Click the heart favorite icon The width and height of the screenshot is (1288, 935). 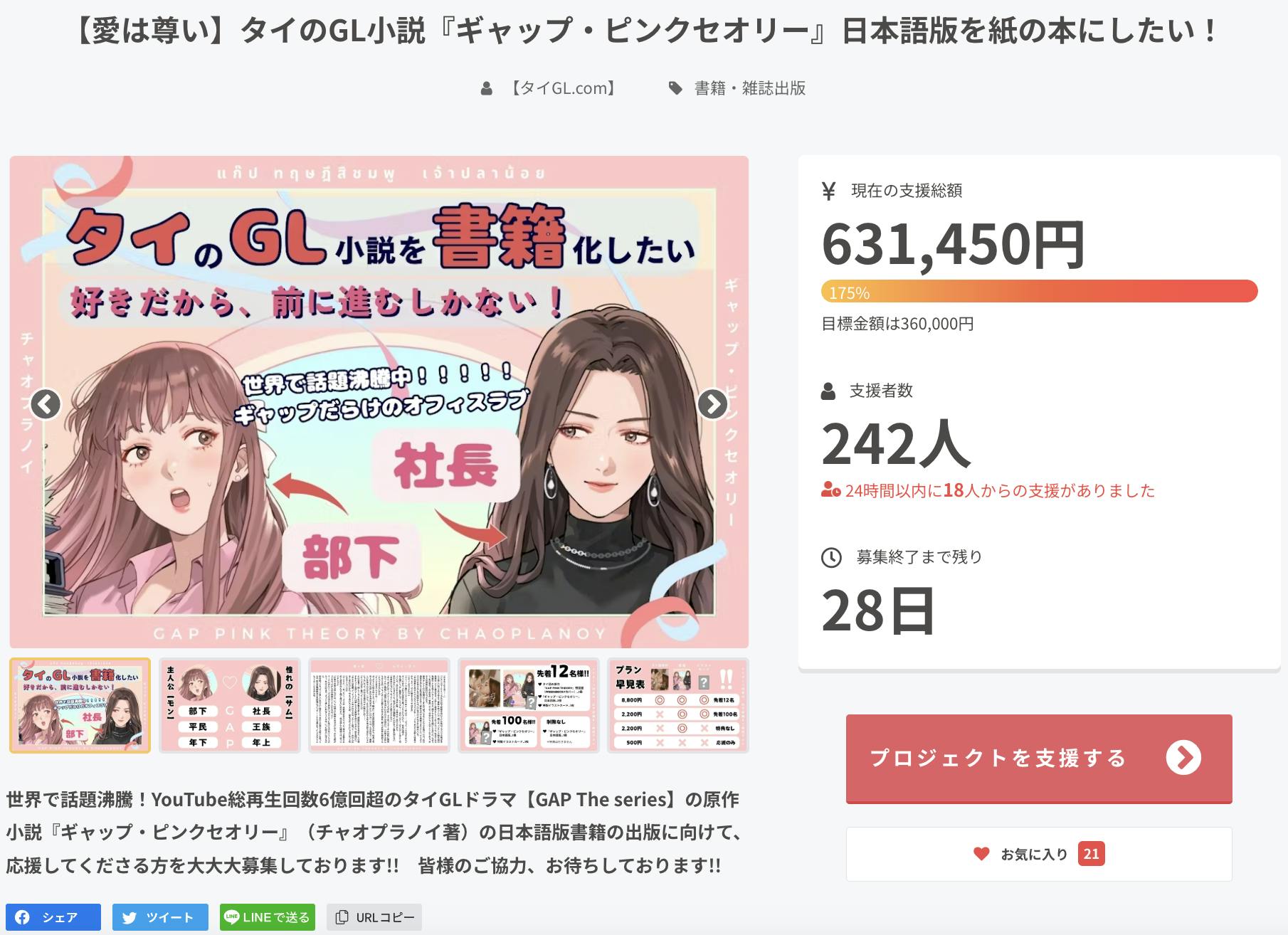click(x=981, y=853)
